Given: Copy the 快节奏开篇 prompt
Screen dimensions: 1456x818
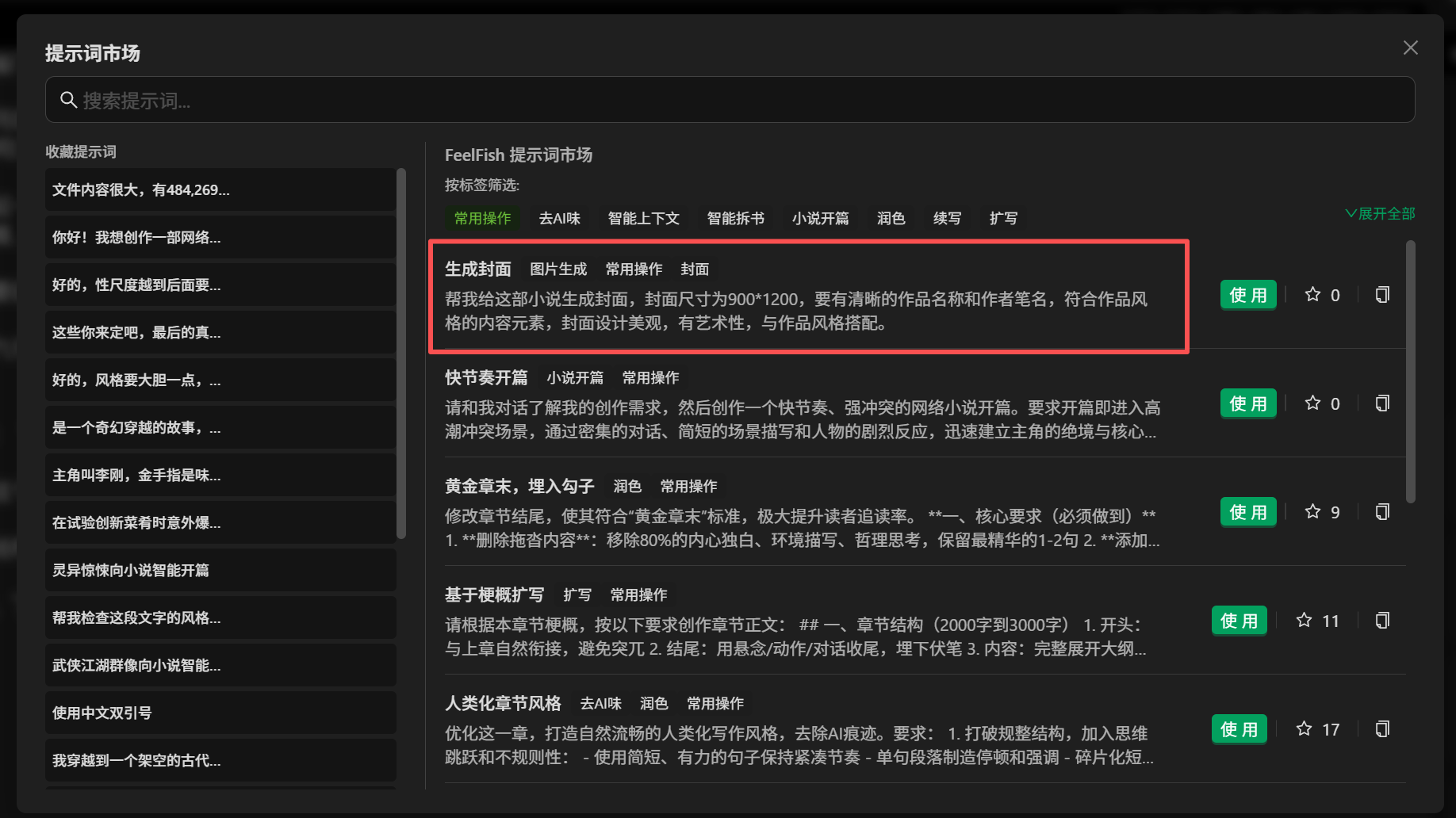Looking at the screenshot, I should tap(1382, 403).
